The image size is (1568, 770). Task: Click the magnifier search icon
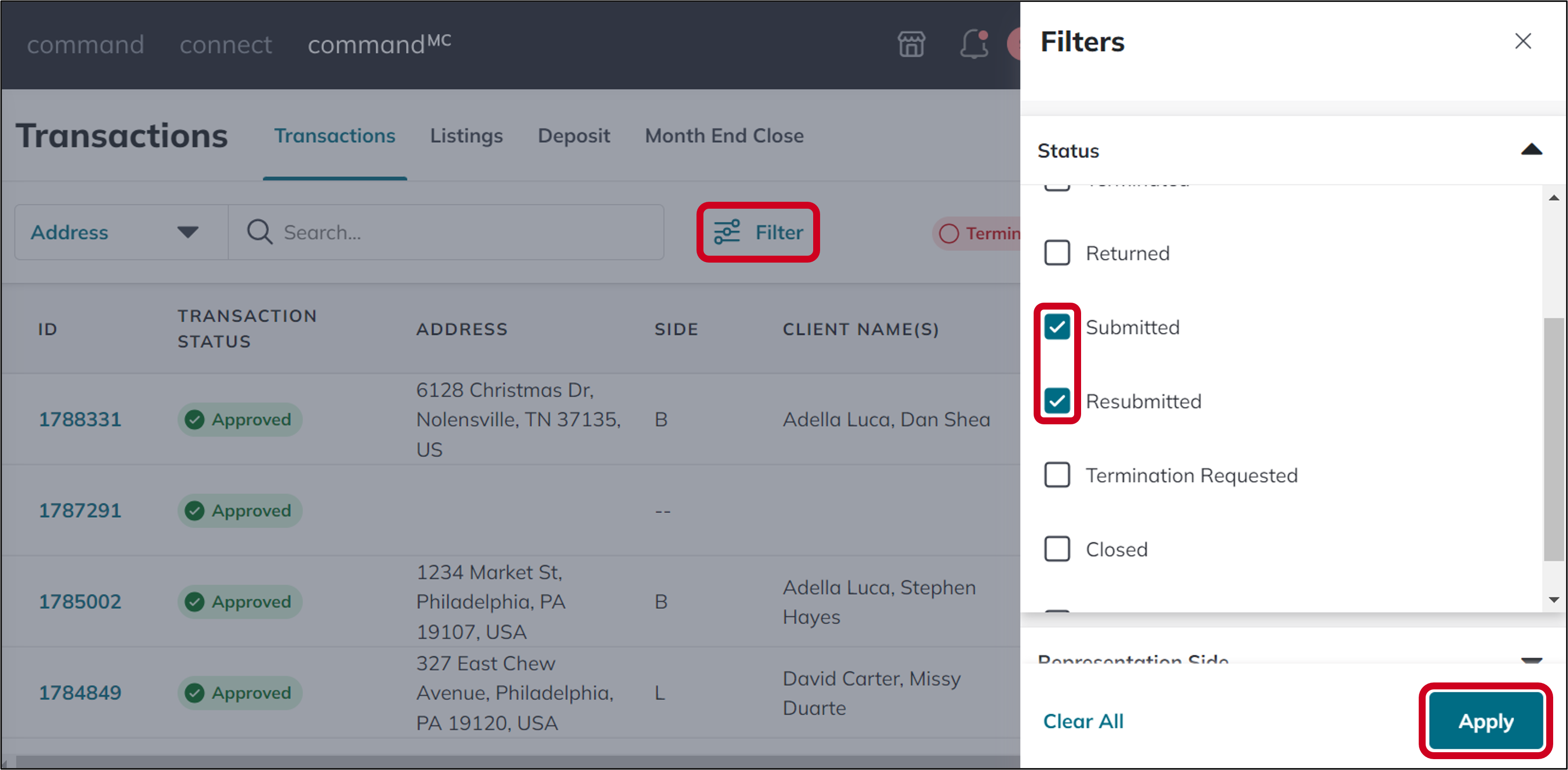click(260, 232)
